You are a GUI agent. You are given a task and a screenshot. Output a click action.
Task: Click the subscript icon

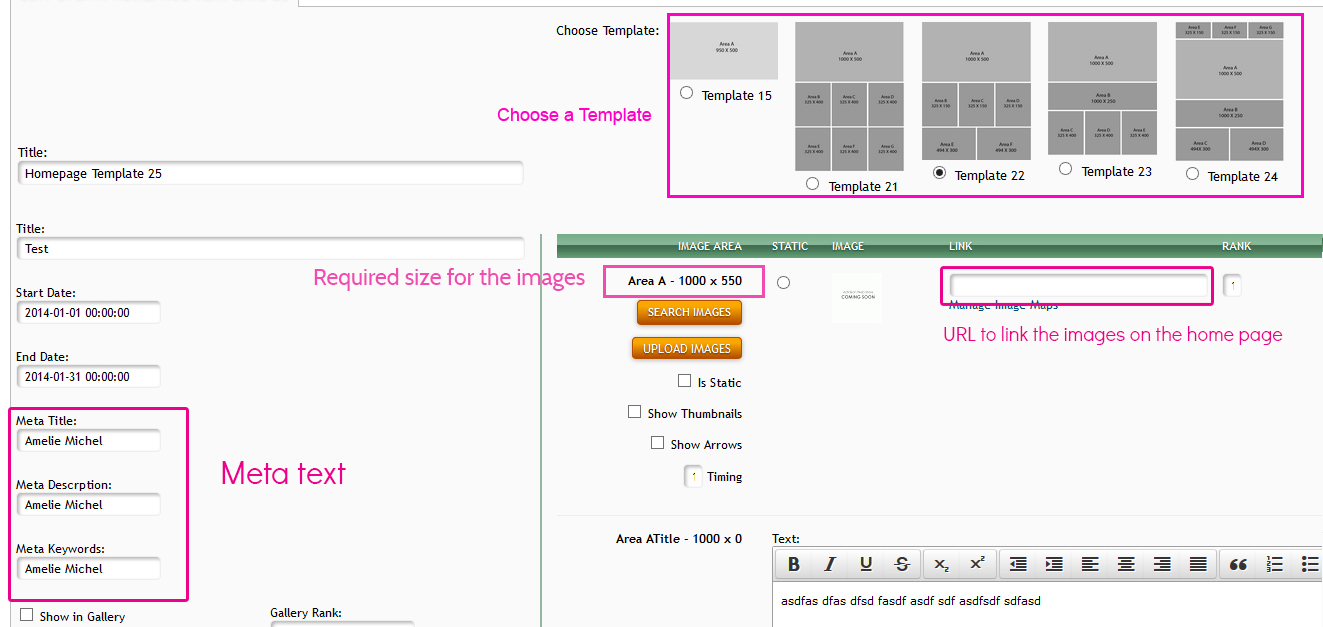point(941,564)
